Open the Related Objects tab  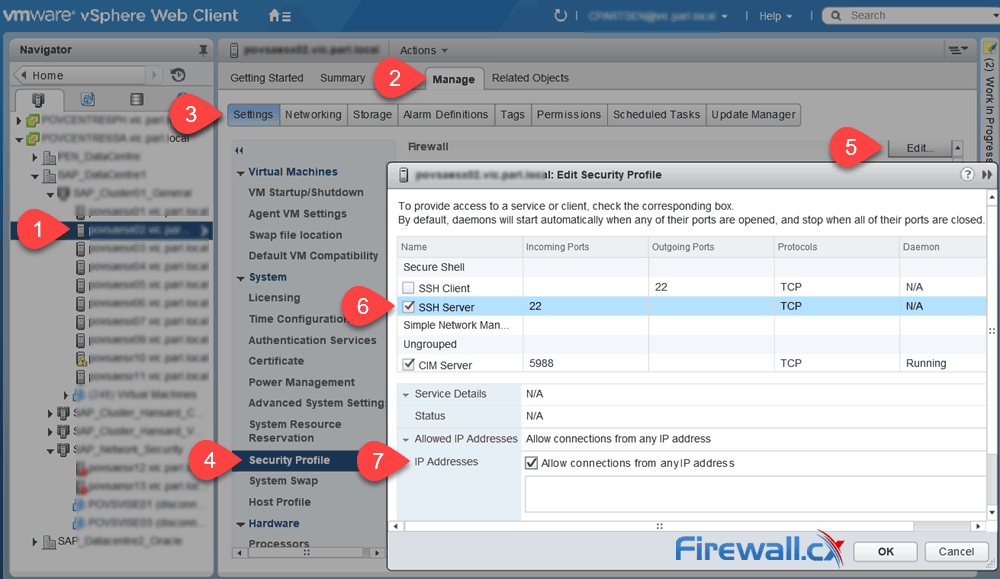pos(530,78)
